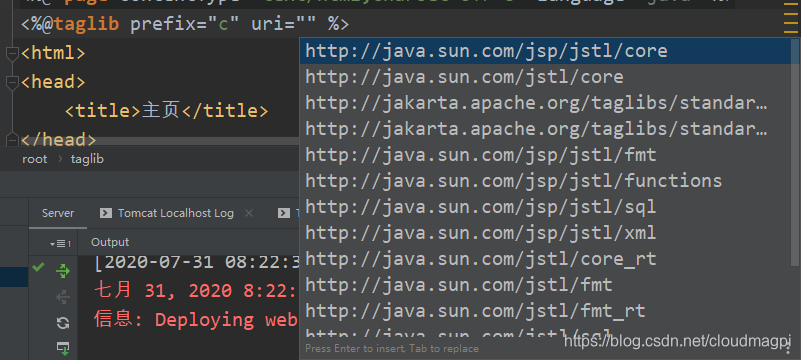The height and width of the screenshot is (360, 801).
Task: Click the root breadcrumb
Action: [35, 159]
